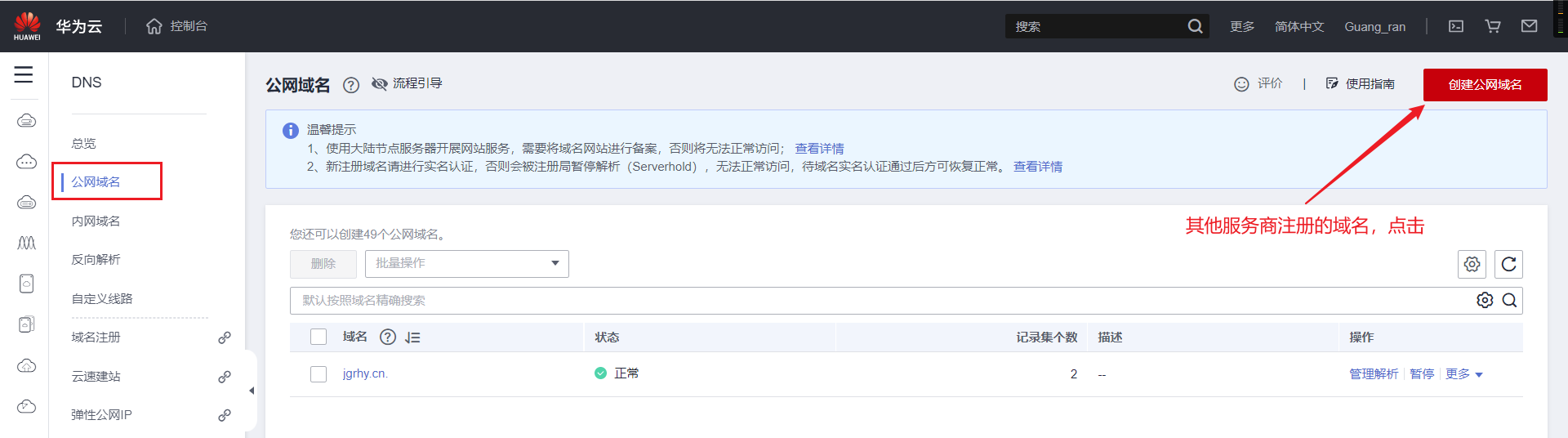Collapse the left DNS navigation panel
This screenshot has width=1568, height=438.
point(252,391)
